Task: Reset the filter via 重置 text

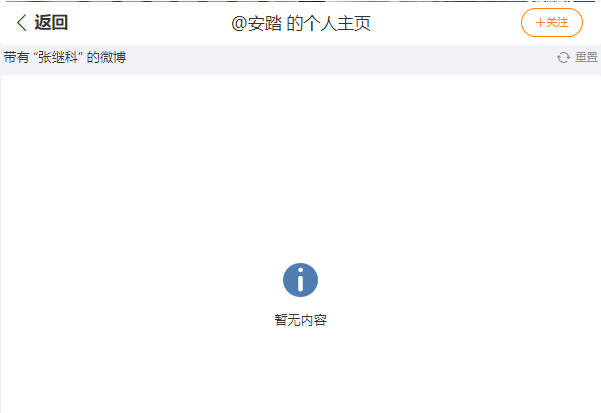Action: tap(586, 57)
